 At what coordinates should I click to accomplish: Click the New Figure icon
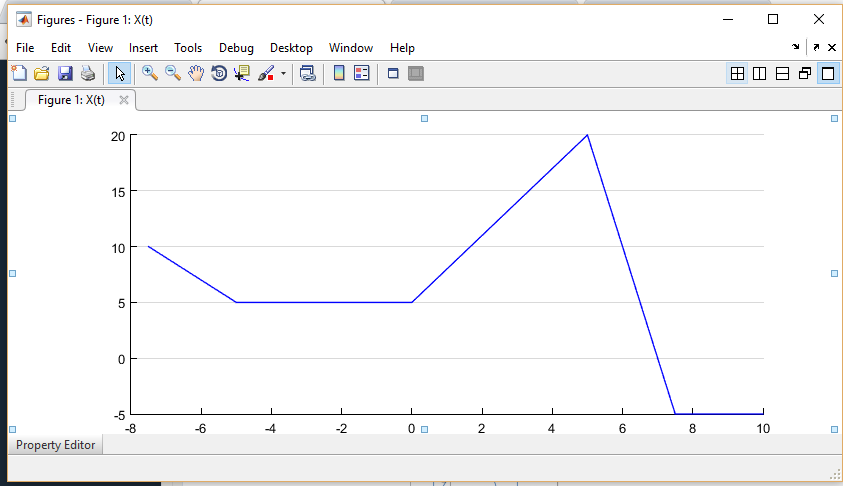pyautogui.click(x=19, y=73)
